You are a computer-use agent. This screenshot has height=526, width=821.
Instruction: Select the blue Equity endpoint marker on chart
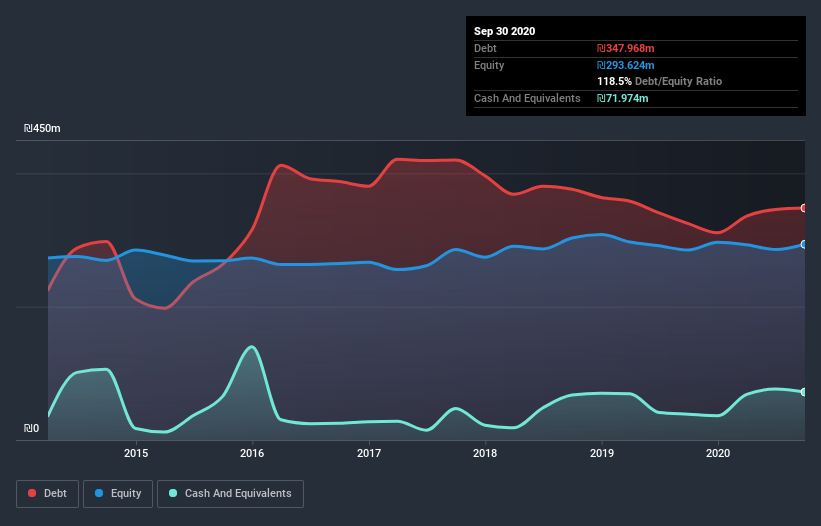click(x=804, y=244)
